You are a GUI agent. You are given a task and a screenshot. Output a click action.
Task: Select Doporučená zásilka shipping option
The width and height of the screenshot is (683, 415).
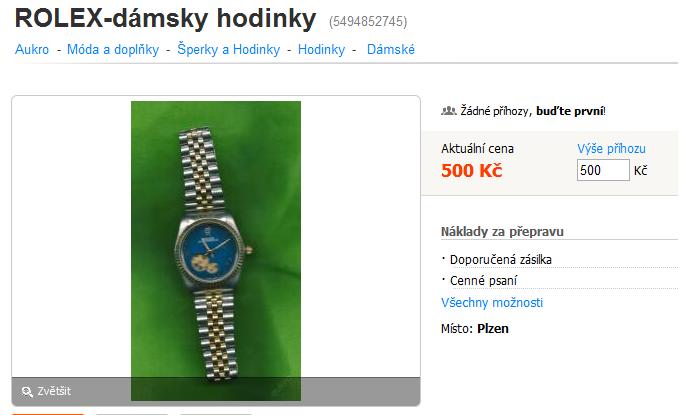[500, 260]
